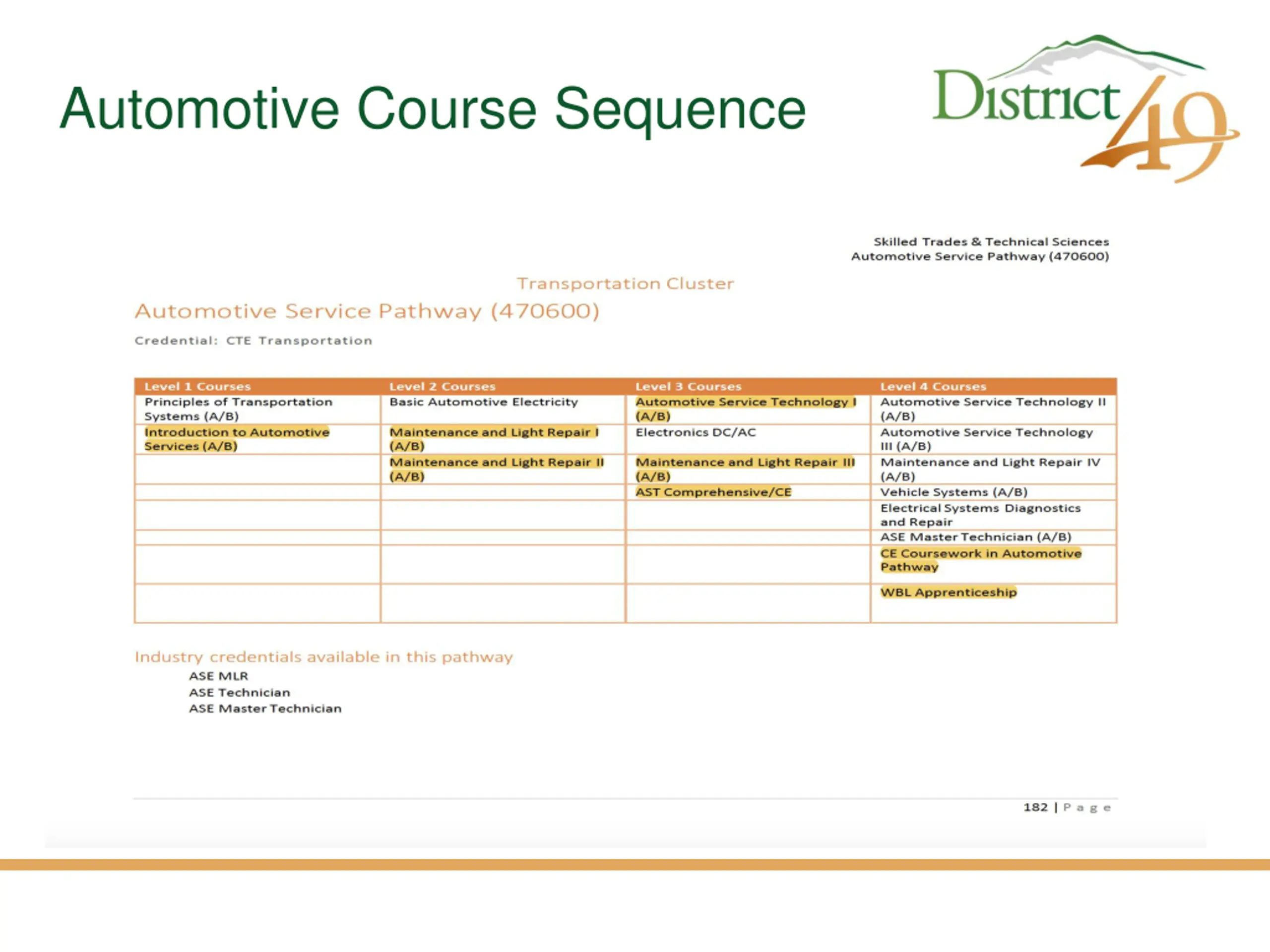Click 'Industry credentials available in this pathway' heading
This screenshot has width=1270, height=952.
click(x=324, y=657)
